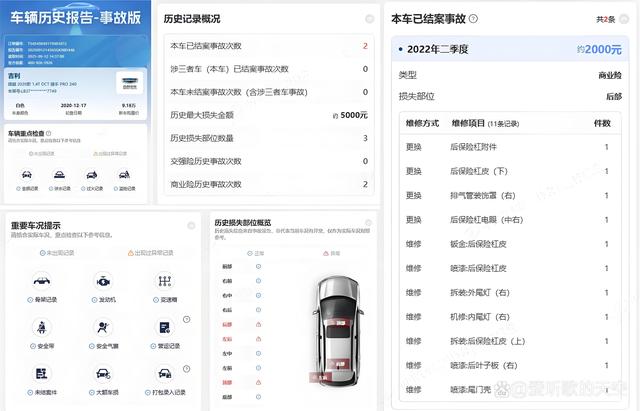Click the 历史损失部位数量 row
The image size is (640, 411).
tap(269, 138)
